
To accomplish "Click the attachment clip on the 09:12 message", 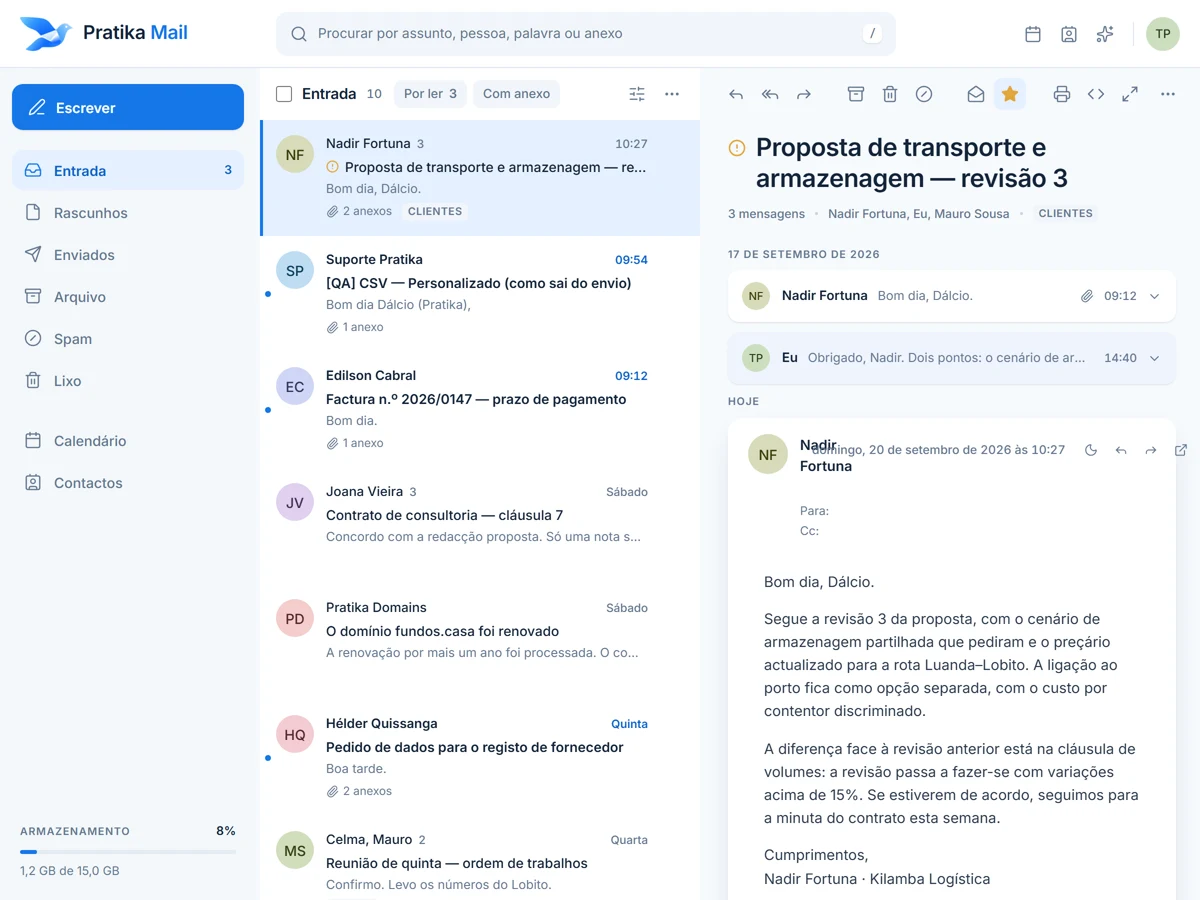I will click(x=1087, y=296).
